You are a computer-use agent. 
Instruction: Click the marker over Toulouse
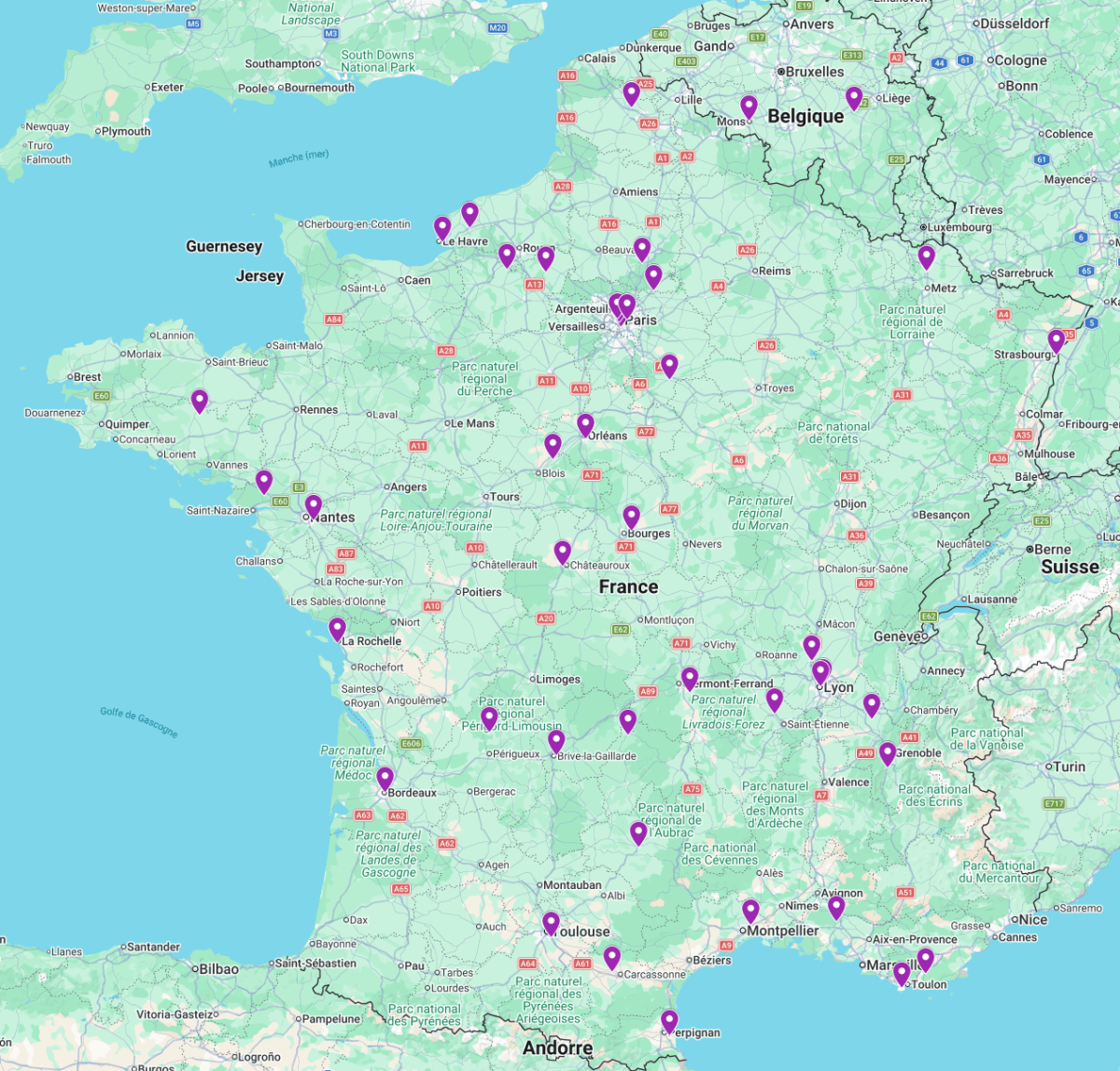[553, 923]
